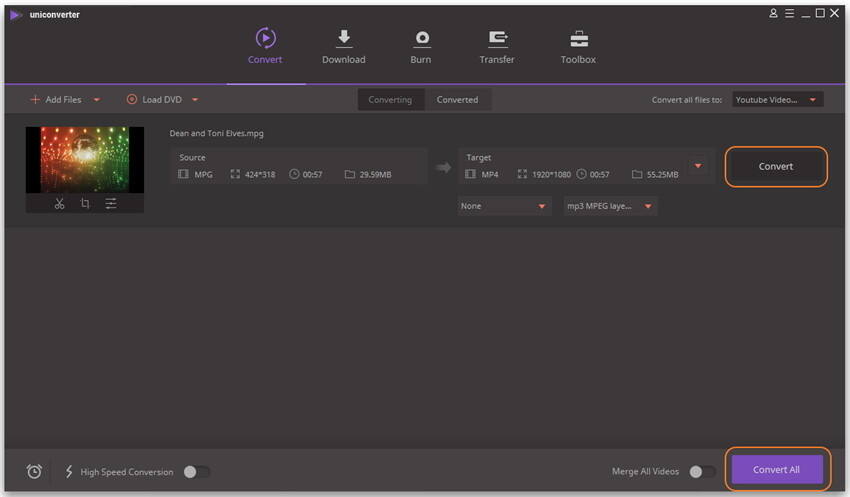The height and width of the screenshot is (497, 850).
Task: Convert the Dean and Toni Elves file
Action: [x=776, y=166]
